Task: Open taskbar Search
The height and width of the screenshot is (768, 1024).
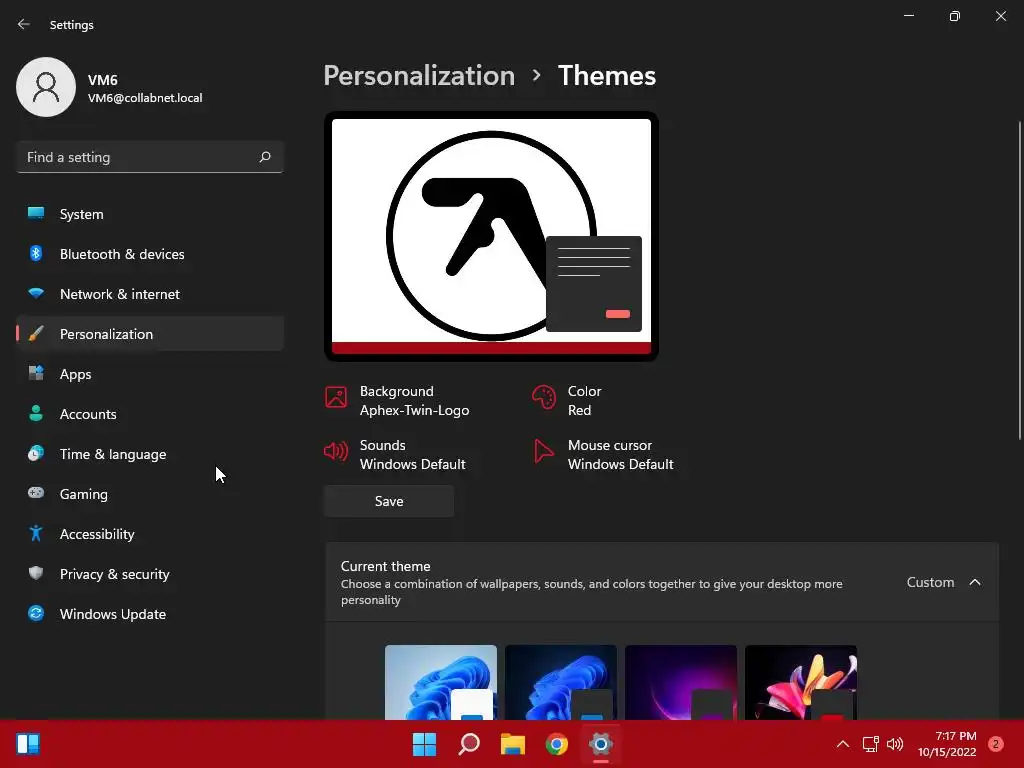Action: pos(469,744)
